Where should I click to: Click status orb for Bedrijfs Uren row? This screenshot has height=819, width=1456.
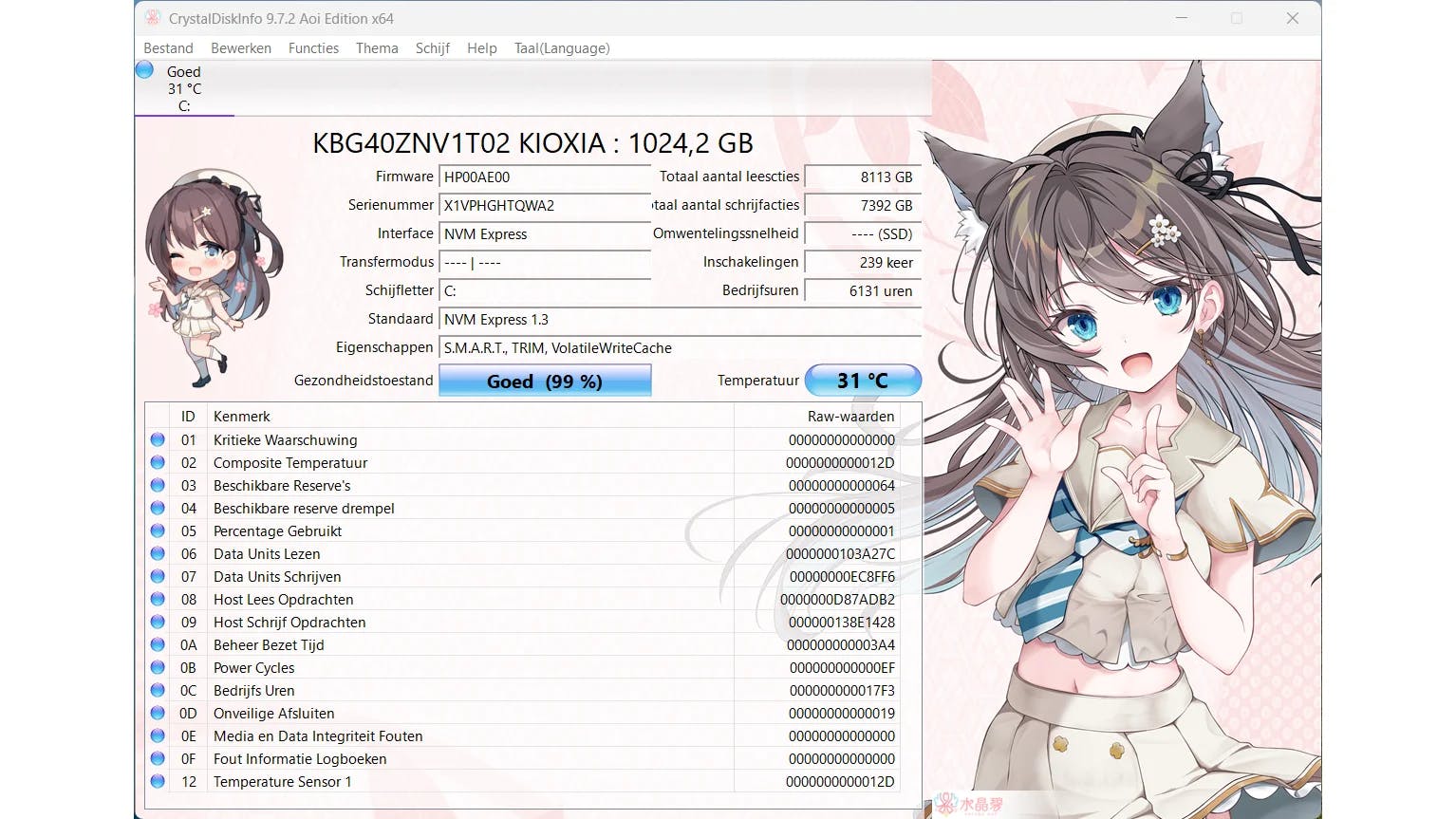point(158,690)
